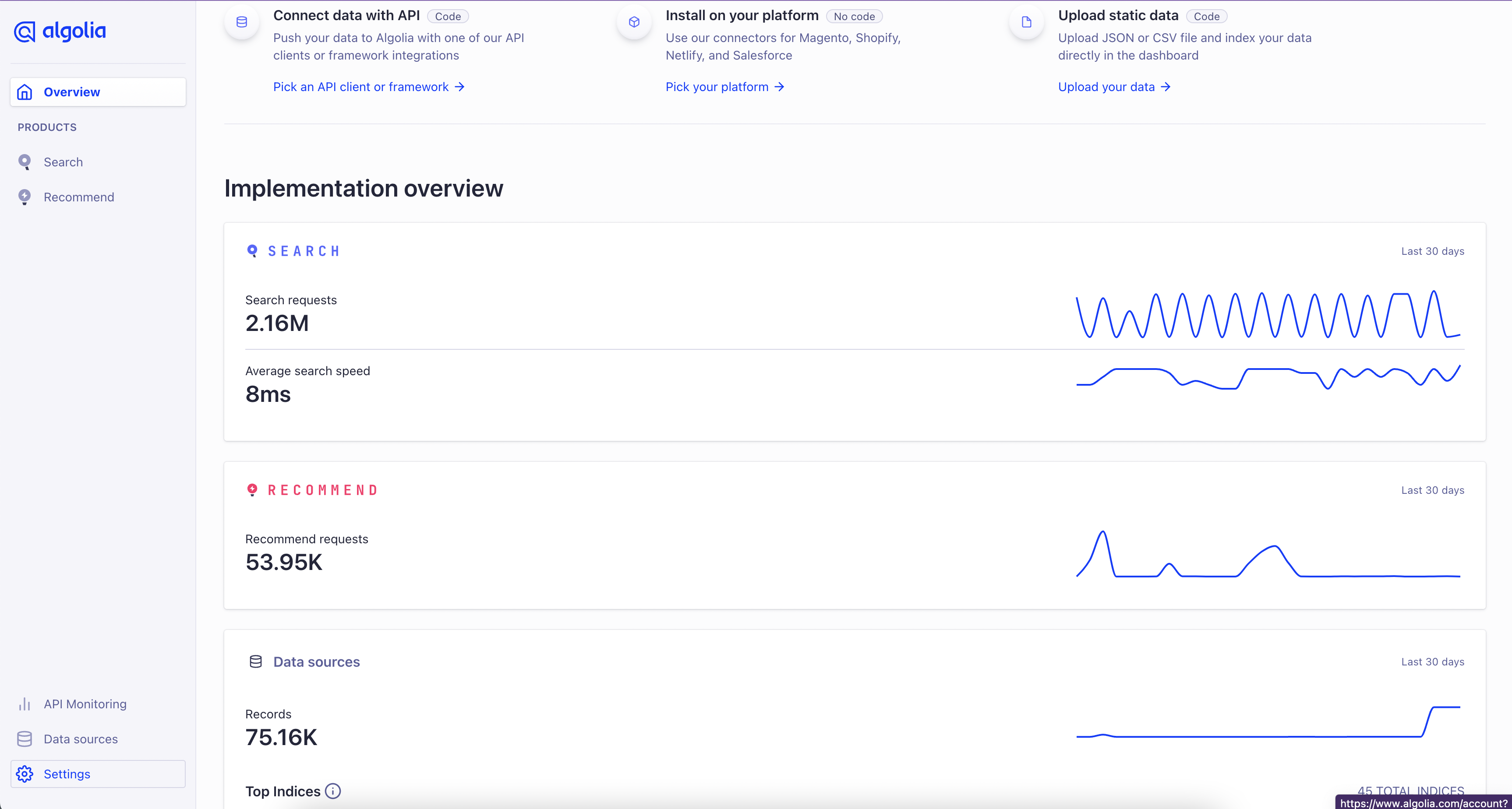
Task: Open API Monitoring via its chart icon
Action: click(x=25, y=703)
